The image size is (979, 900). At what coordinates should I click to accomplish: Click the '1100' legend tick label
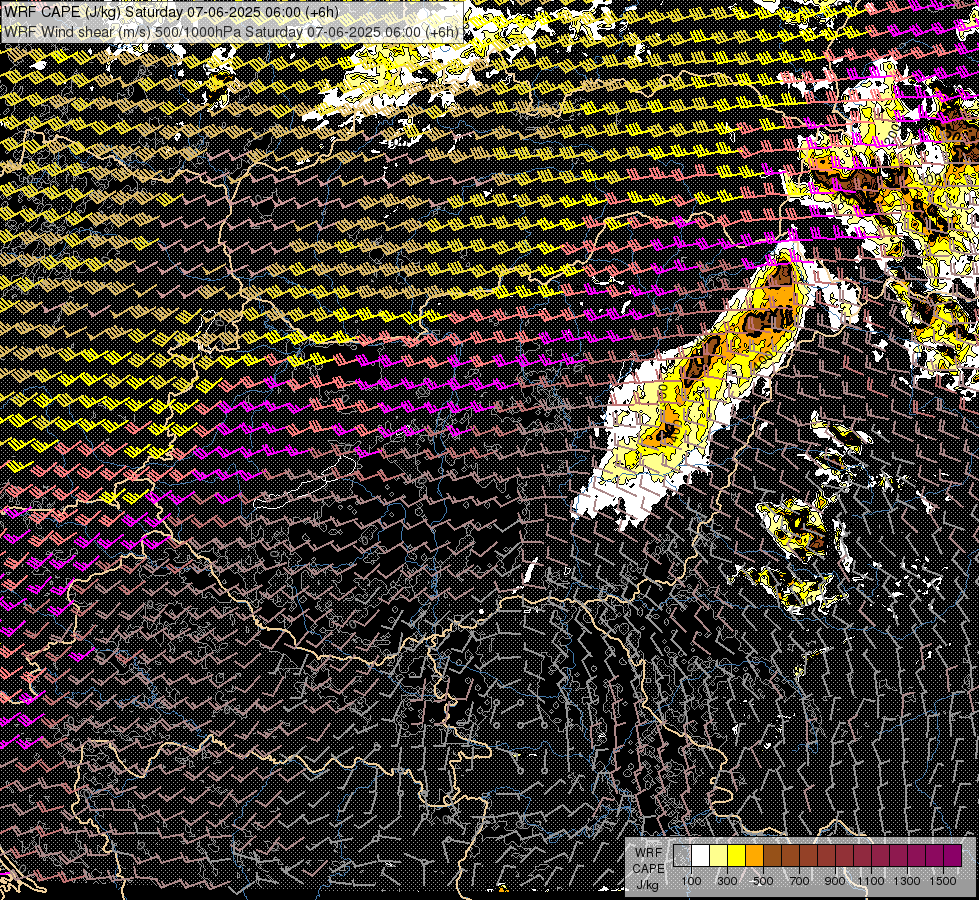(x=871, y=881)
